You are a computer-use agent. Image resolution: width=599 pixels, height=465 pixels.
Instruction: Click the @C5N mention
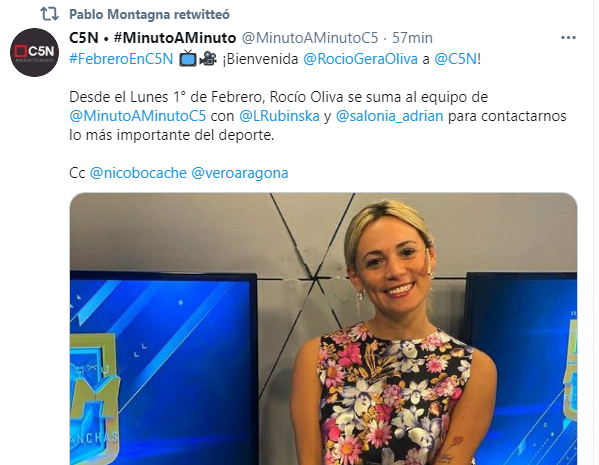pos(455,59)
